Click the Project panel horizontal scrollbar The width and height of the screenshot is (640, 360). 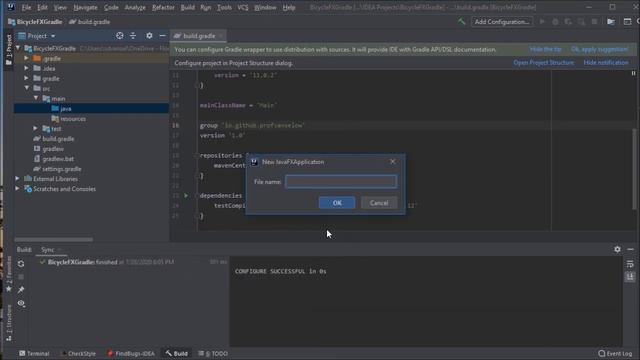click(x=53, y=240)
